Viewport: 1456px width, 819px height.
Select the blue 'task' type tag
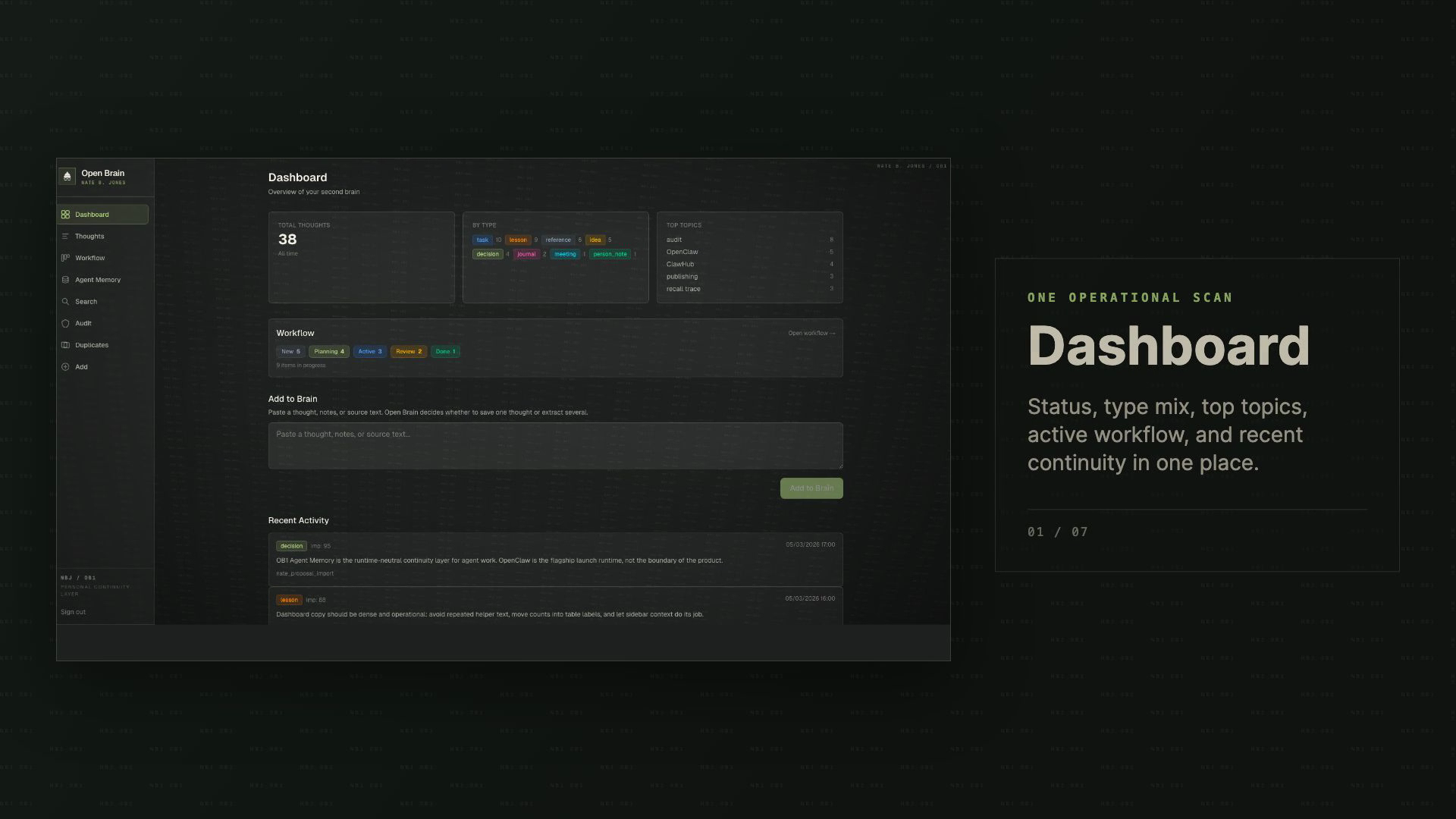click(482, 240)
